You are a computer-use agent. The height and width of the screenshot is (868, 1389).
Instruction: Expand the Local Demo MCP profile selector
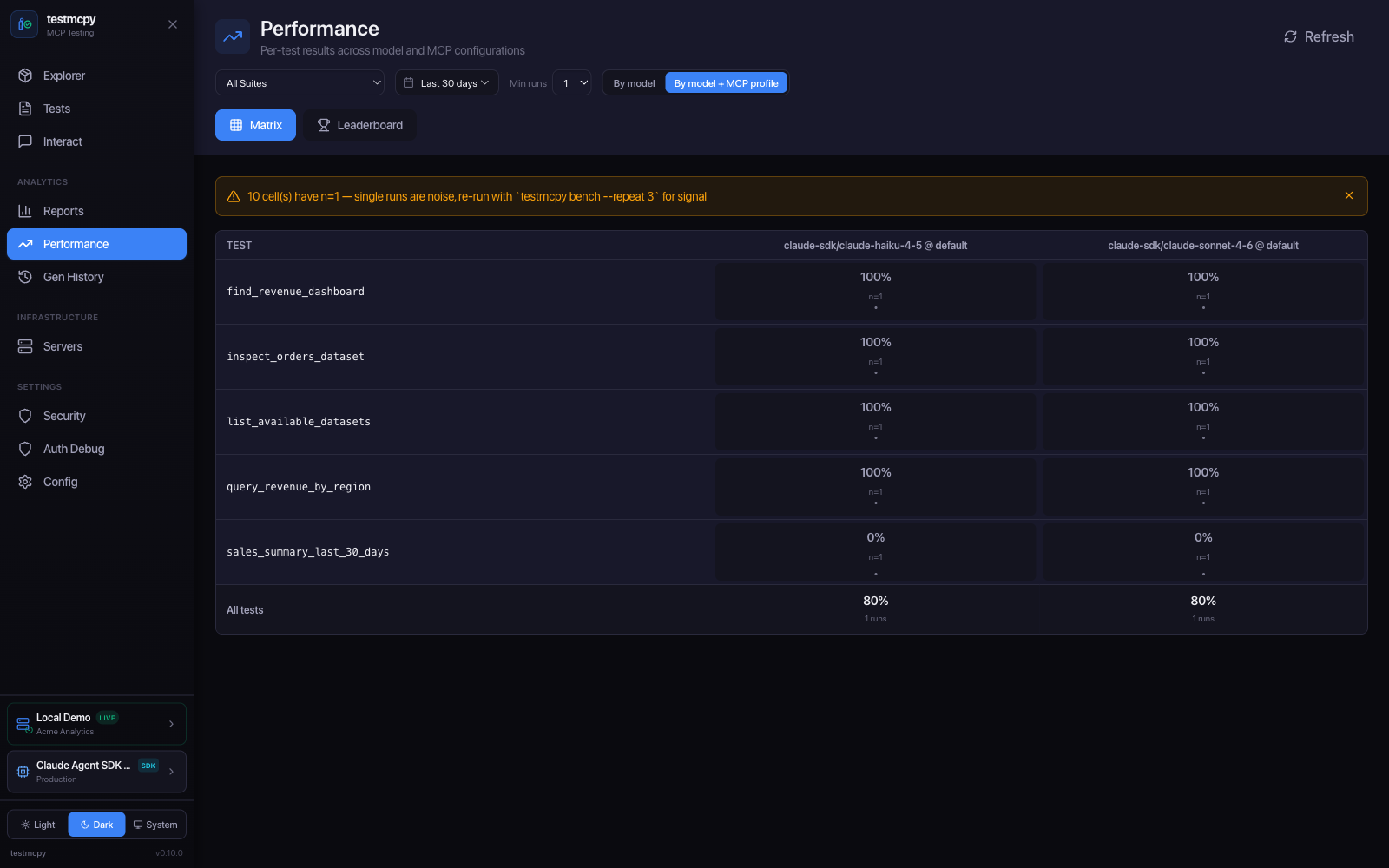click(96, 724)
